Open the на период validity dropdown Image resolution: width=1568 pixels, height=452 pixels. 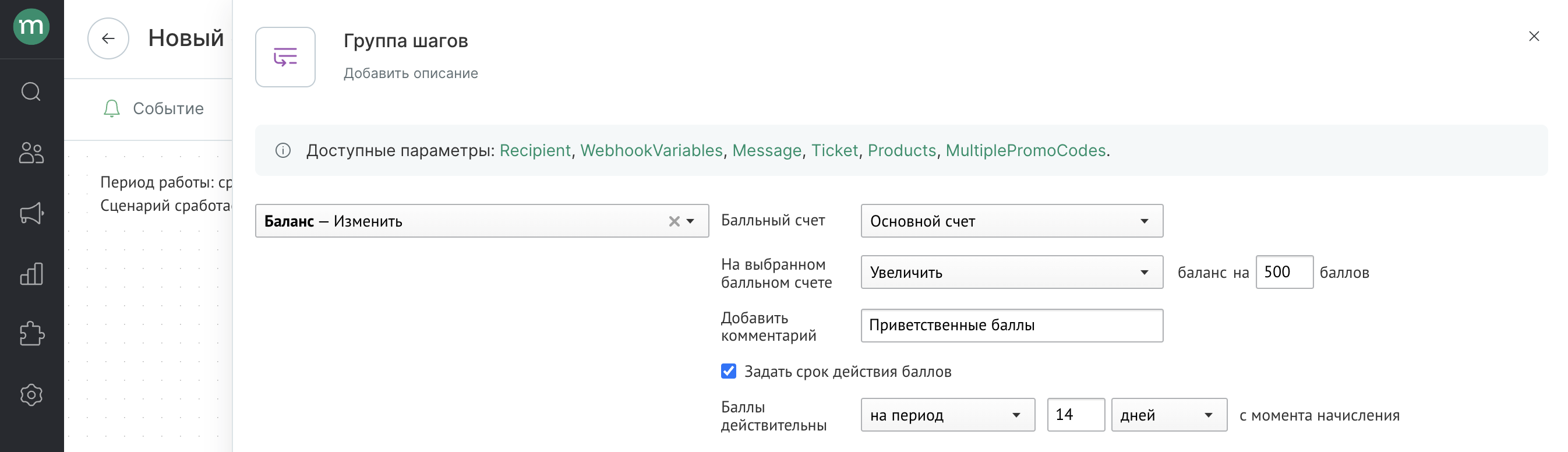[x=948, y=415]
